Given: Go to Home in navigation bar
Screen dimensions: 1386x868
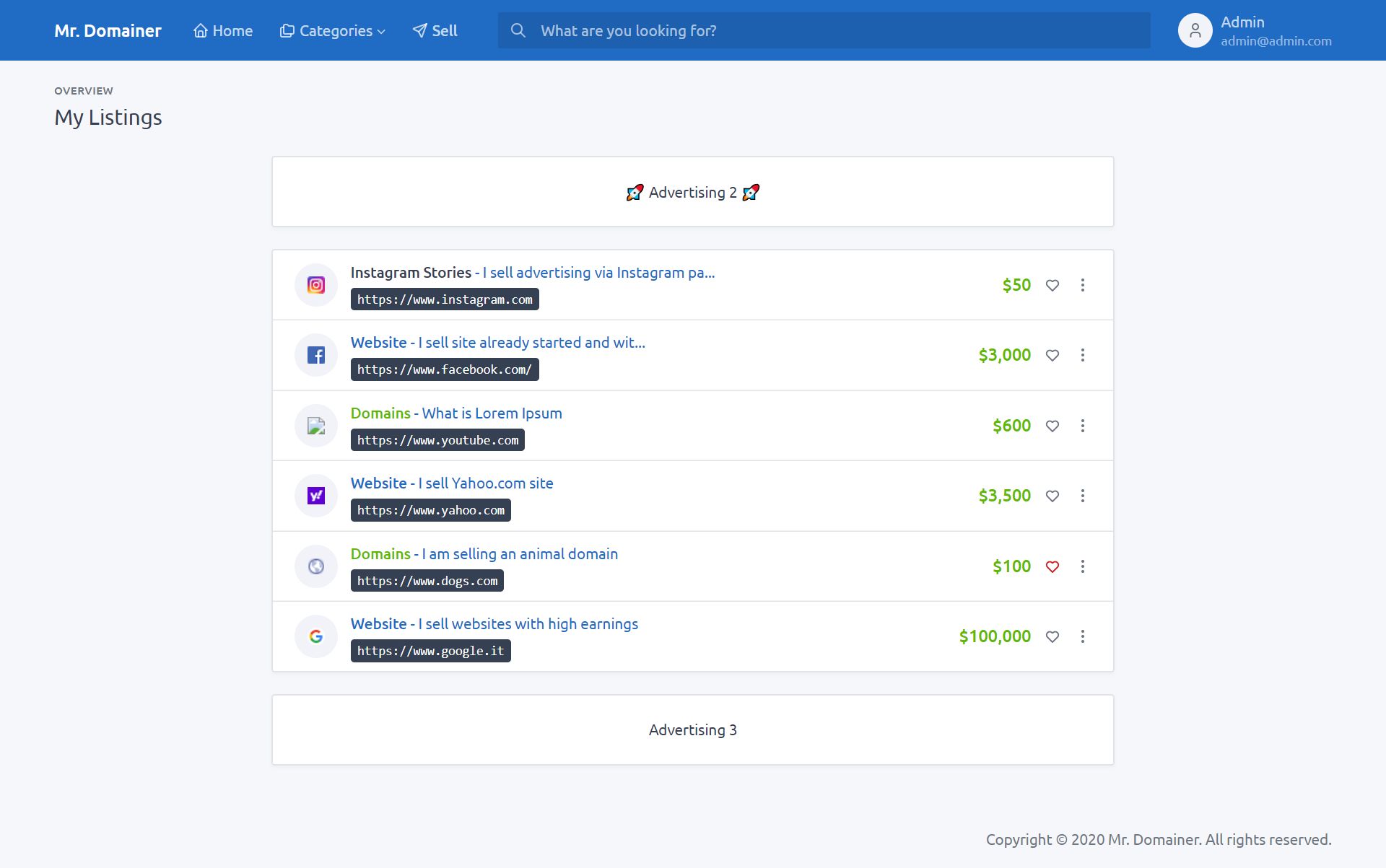Looking at the screenshot, I should [x=223, y=31].
